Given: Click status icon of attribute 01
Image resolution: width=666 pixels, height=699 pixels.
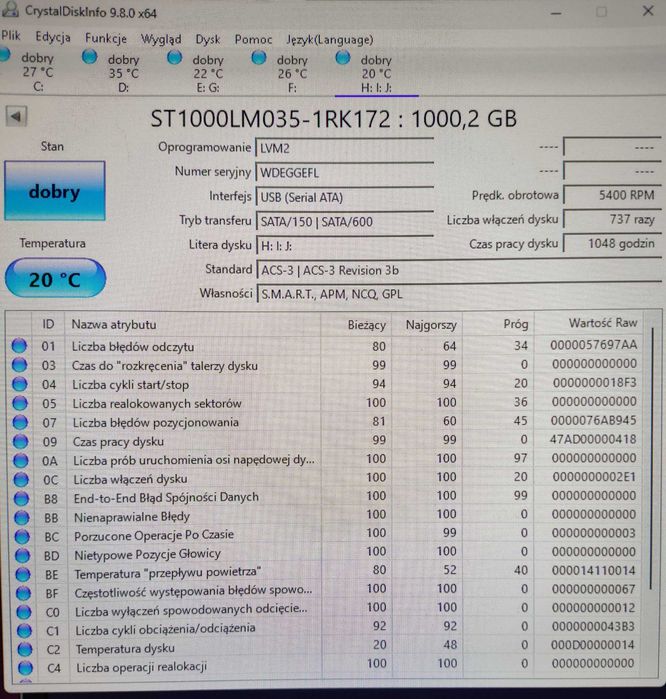Looking at the screenshot, I should [x=19, y=345].
